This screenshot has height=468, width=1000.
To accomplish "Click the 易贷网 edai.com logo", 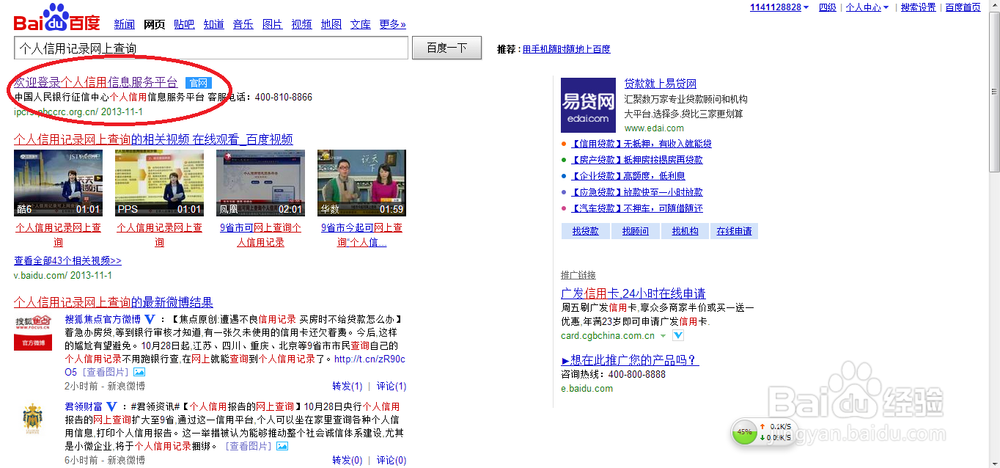I will point(588,104).
